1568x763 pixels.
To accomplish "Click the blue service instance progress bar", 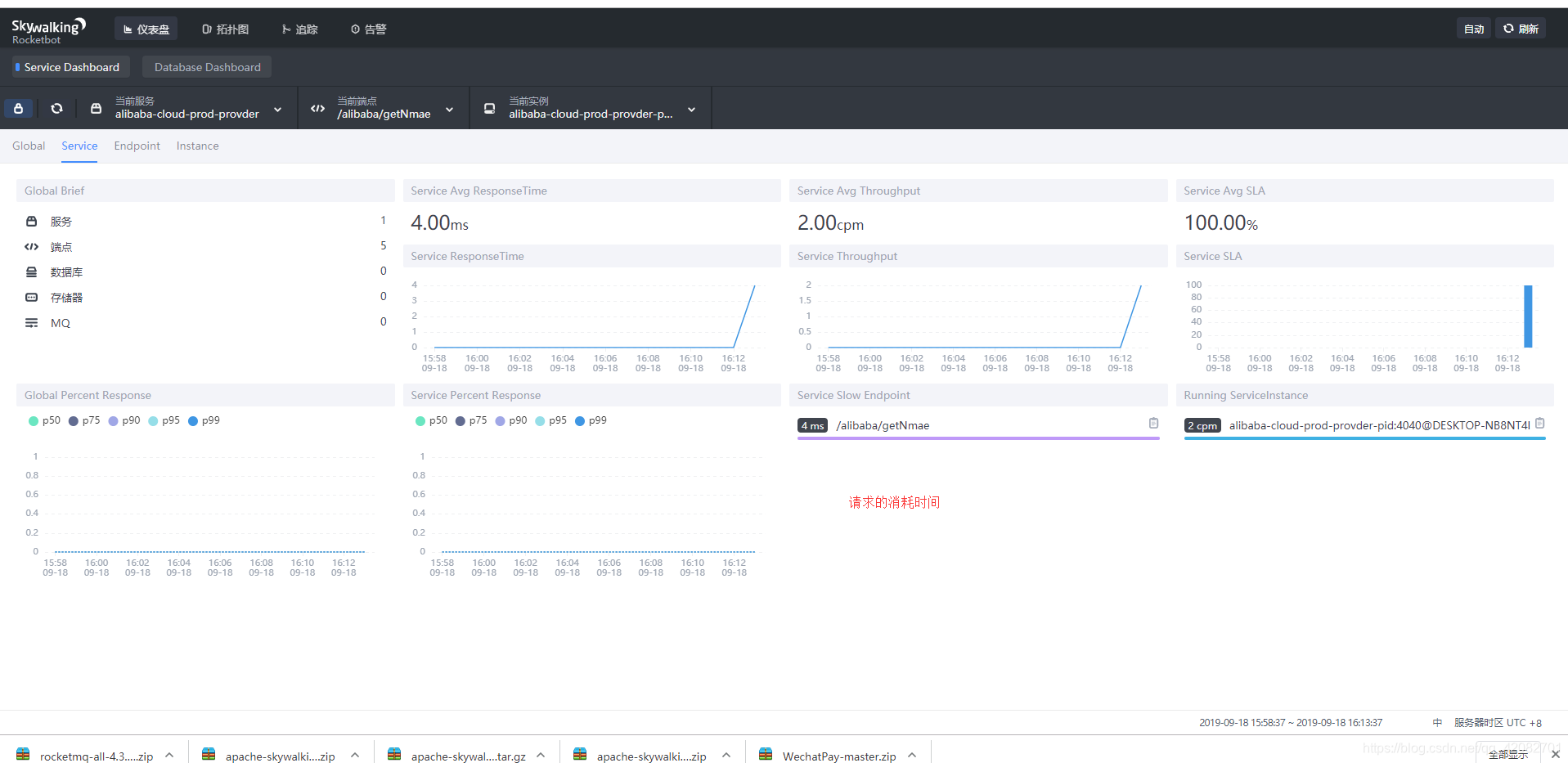I will click(1364, 438).
